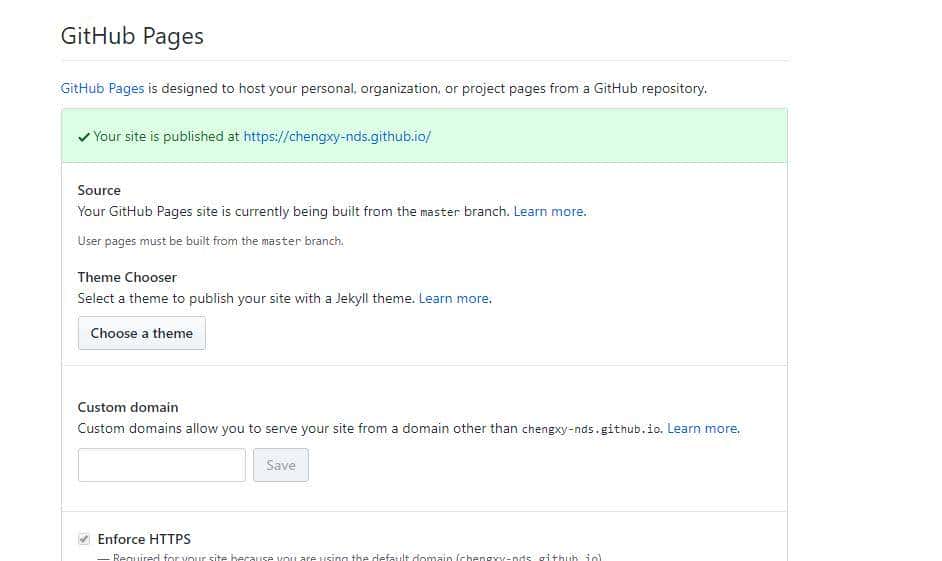Select the Source section heading
942x561 pixels.
(99, 190)
